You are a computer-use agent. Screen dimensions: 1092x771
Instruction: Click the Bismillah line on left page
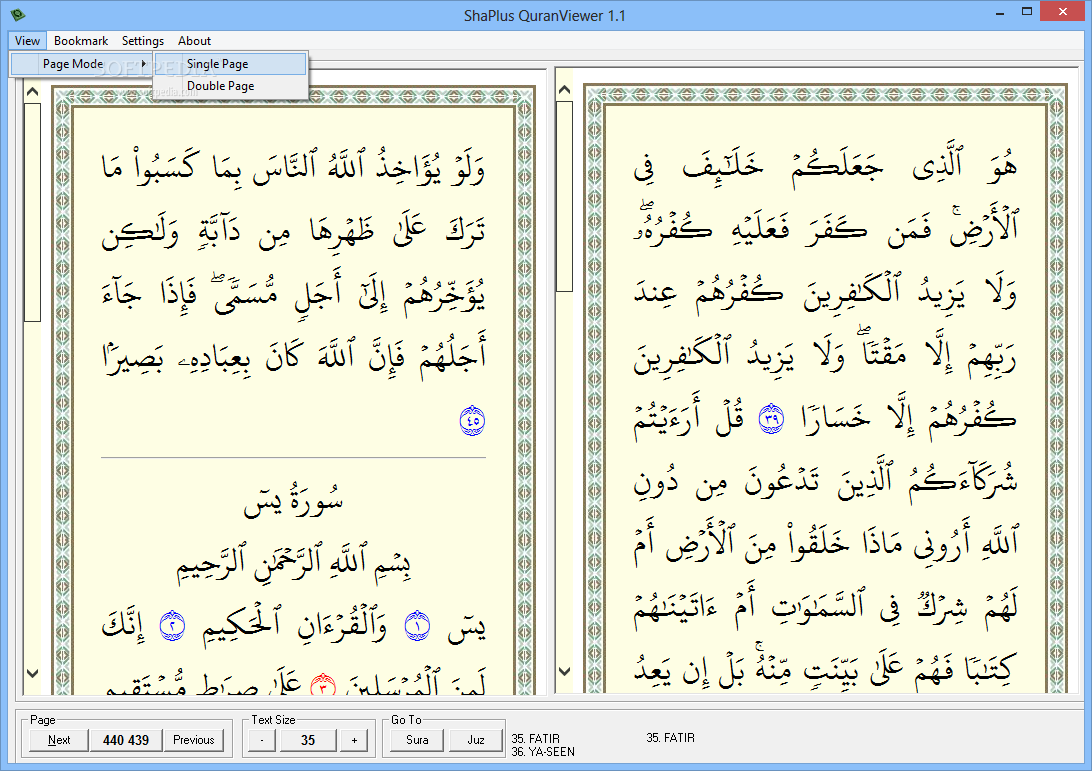293,563
